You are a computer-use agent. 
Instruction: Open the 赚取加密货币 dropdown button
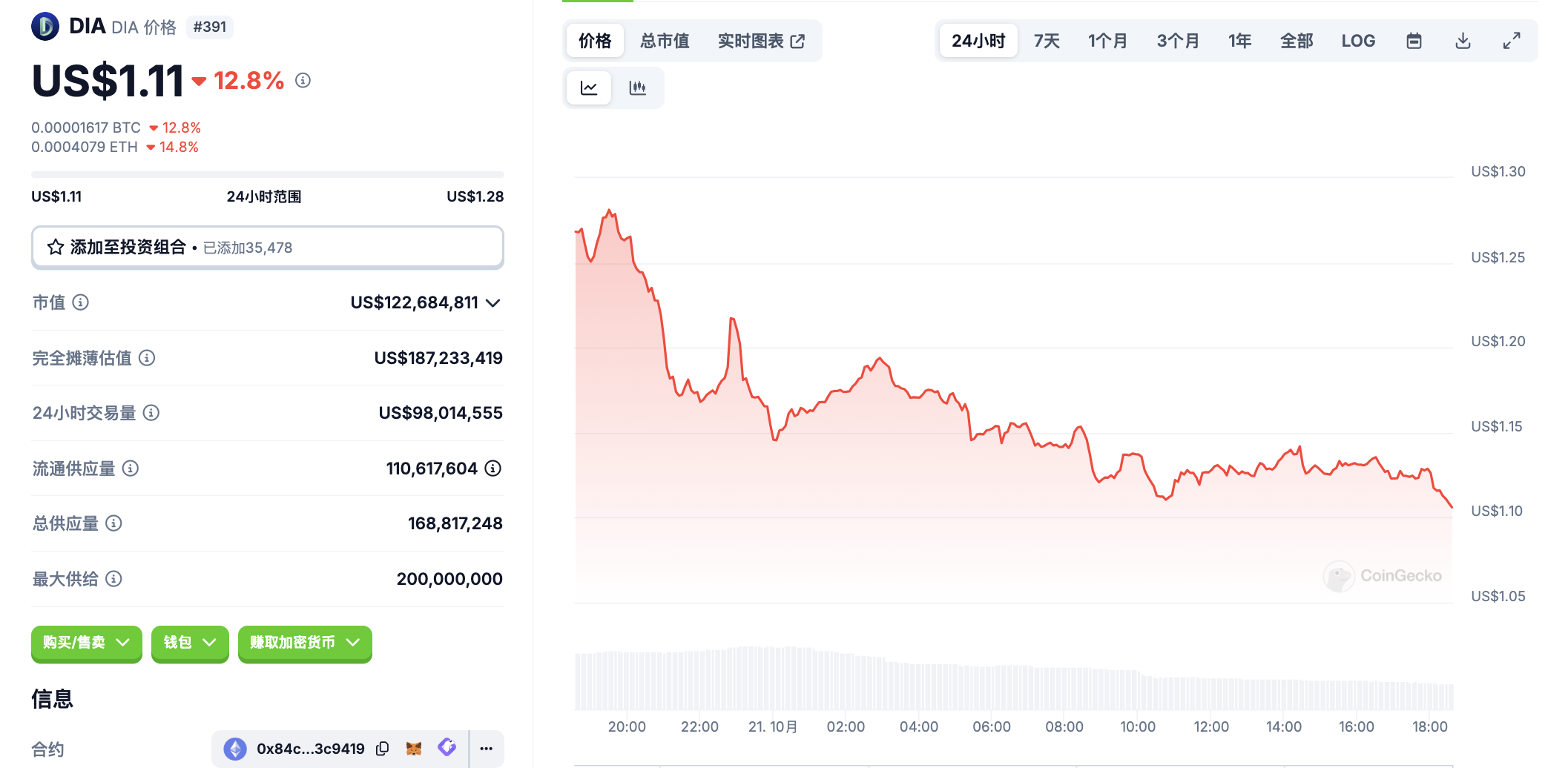305,643
